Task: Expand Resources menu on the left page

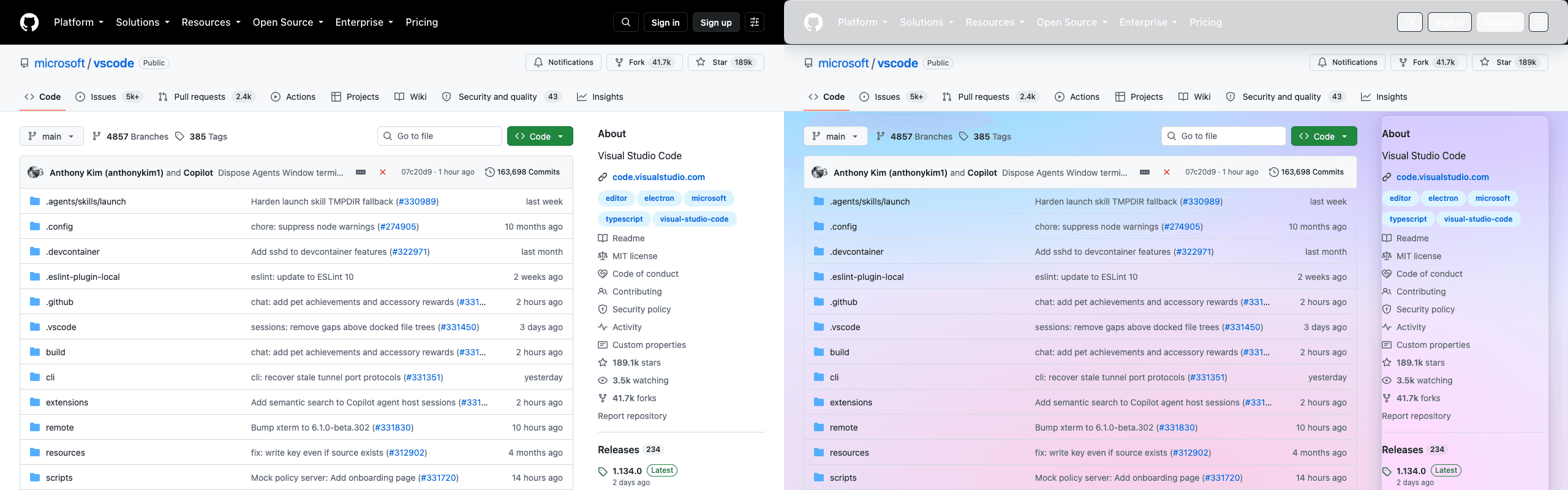Action: point(211,22)
